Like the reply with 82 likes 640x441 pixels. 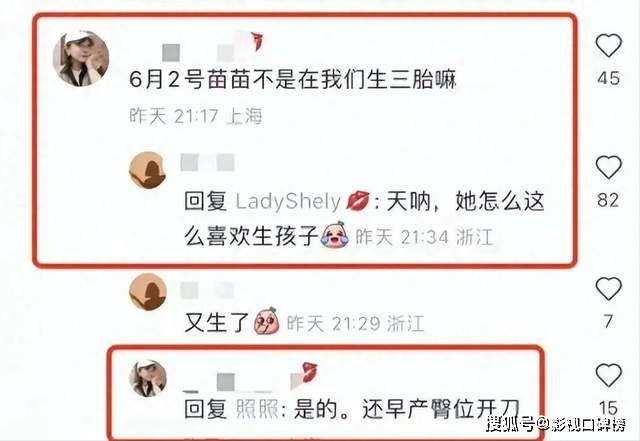(x=608, y=167)
